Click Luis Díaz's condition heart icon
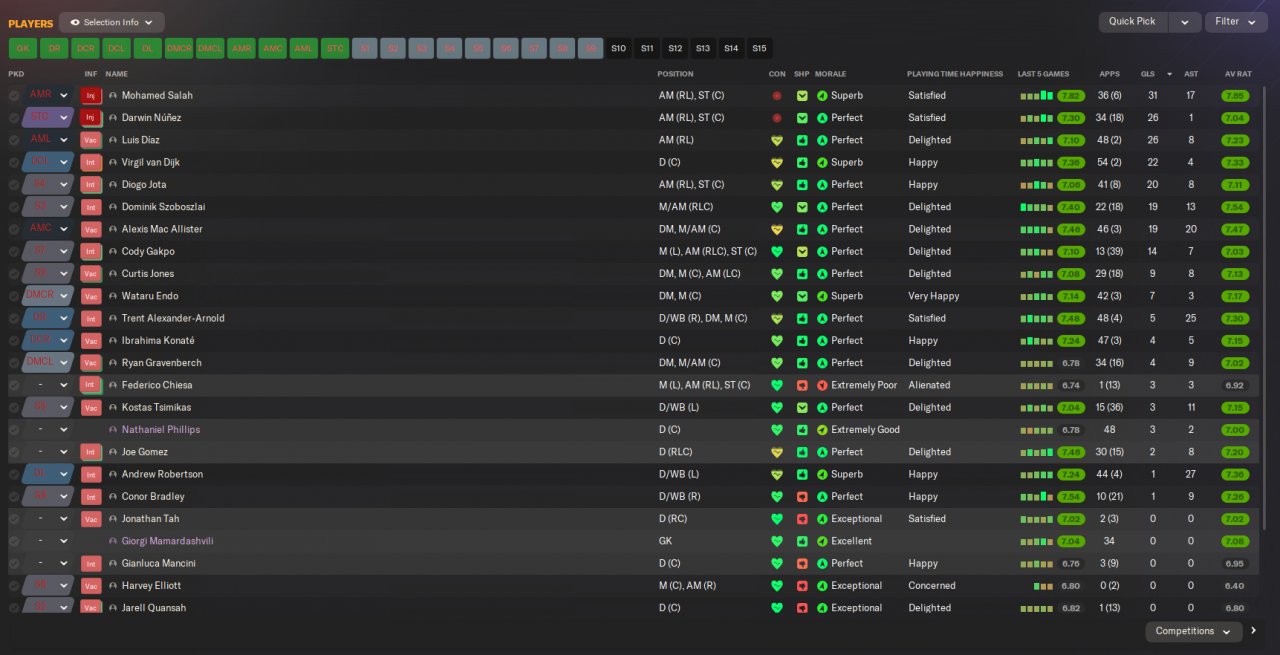Image resolution: width=1280 pixels, height=655 pixels. [x=777, y=140]
